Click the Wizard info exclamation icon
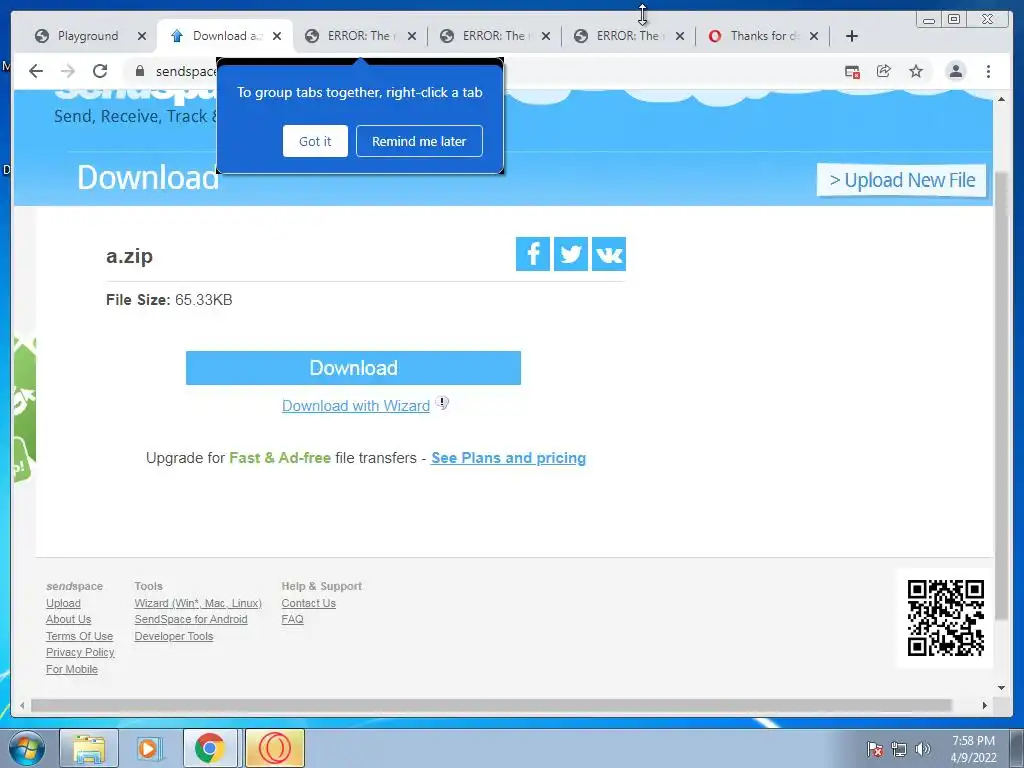The width and height of the screenshot is (1024, 768). (442, 403)
